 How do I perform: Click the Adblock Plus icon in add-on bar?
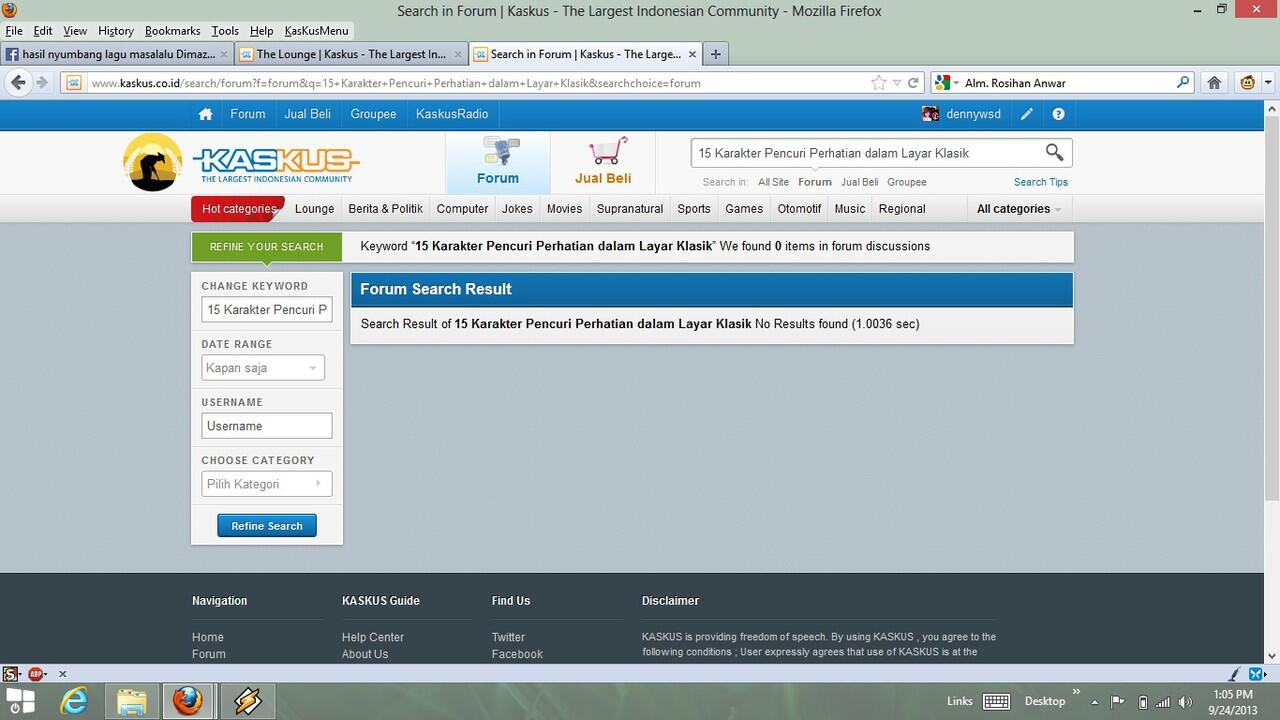tap(37, 674)
